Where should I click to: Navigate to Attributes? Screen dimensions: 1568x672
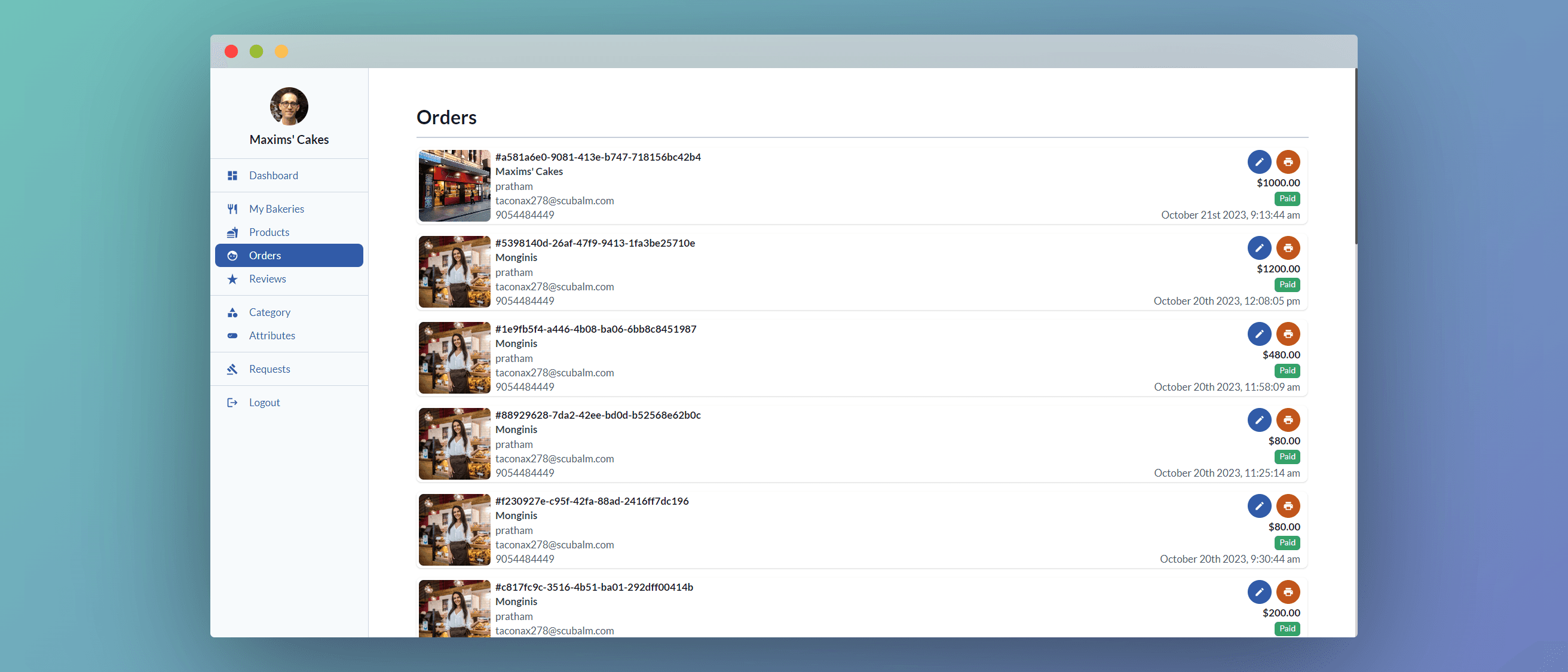point(271,335)
